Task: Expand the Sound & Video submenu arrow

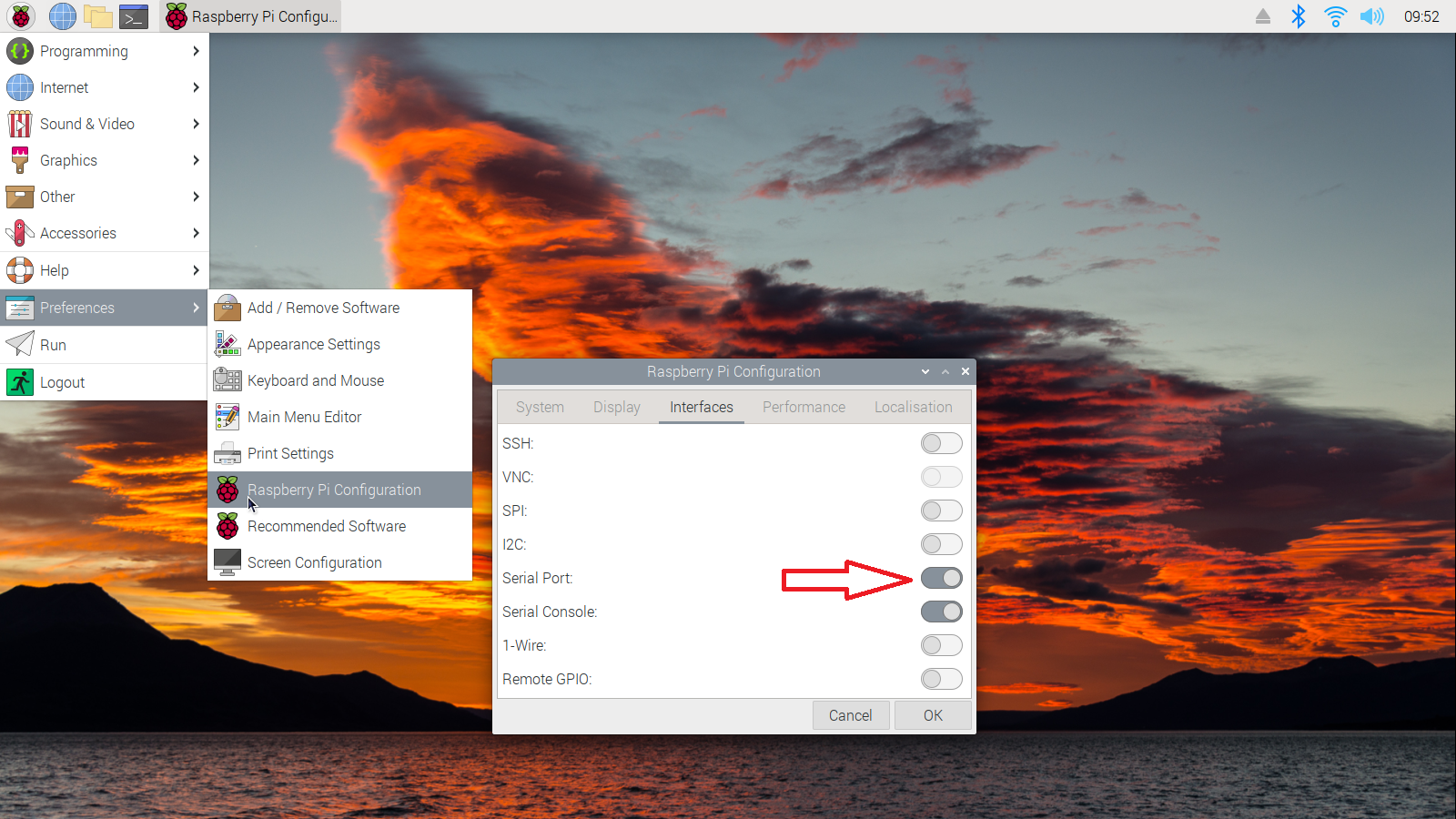Action: (196, 124)
